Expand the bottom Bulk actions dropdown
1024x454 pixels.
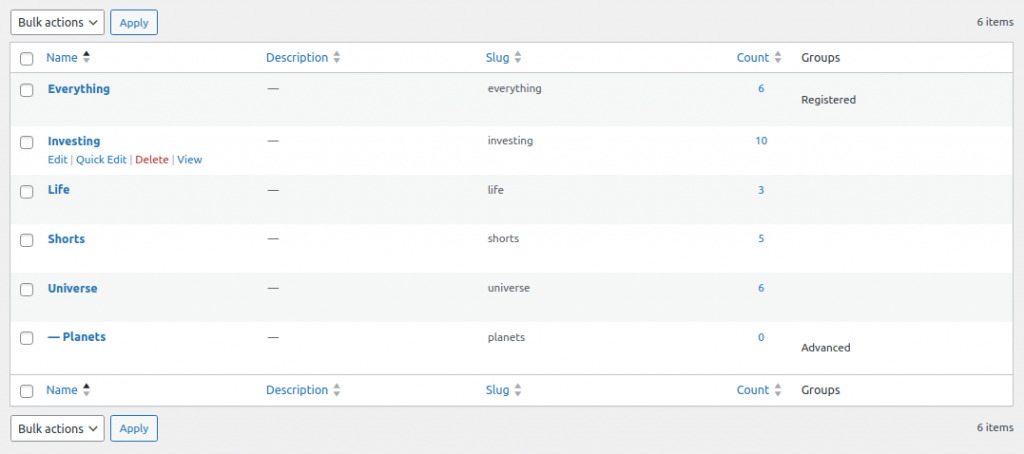pyautogui.click(x=57, y=428)
